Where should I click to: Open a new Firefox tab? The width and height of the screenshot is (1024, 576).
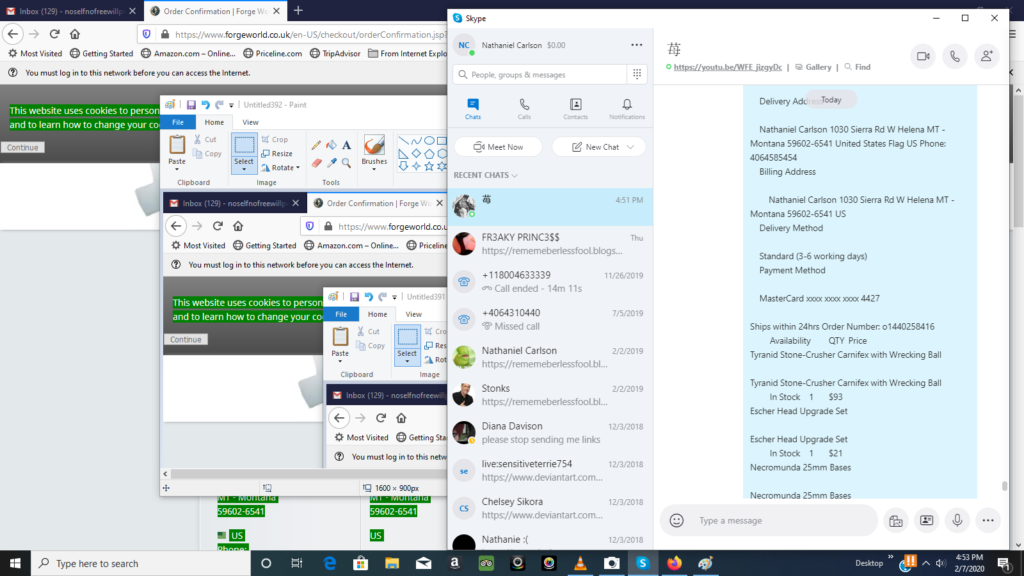(298, 10)
